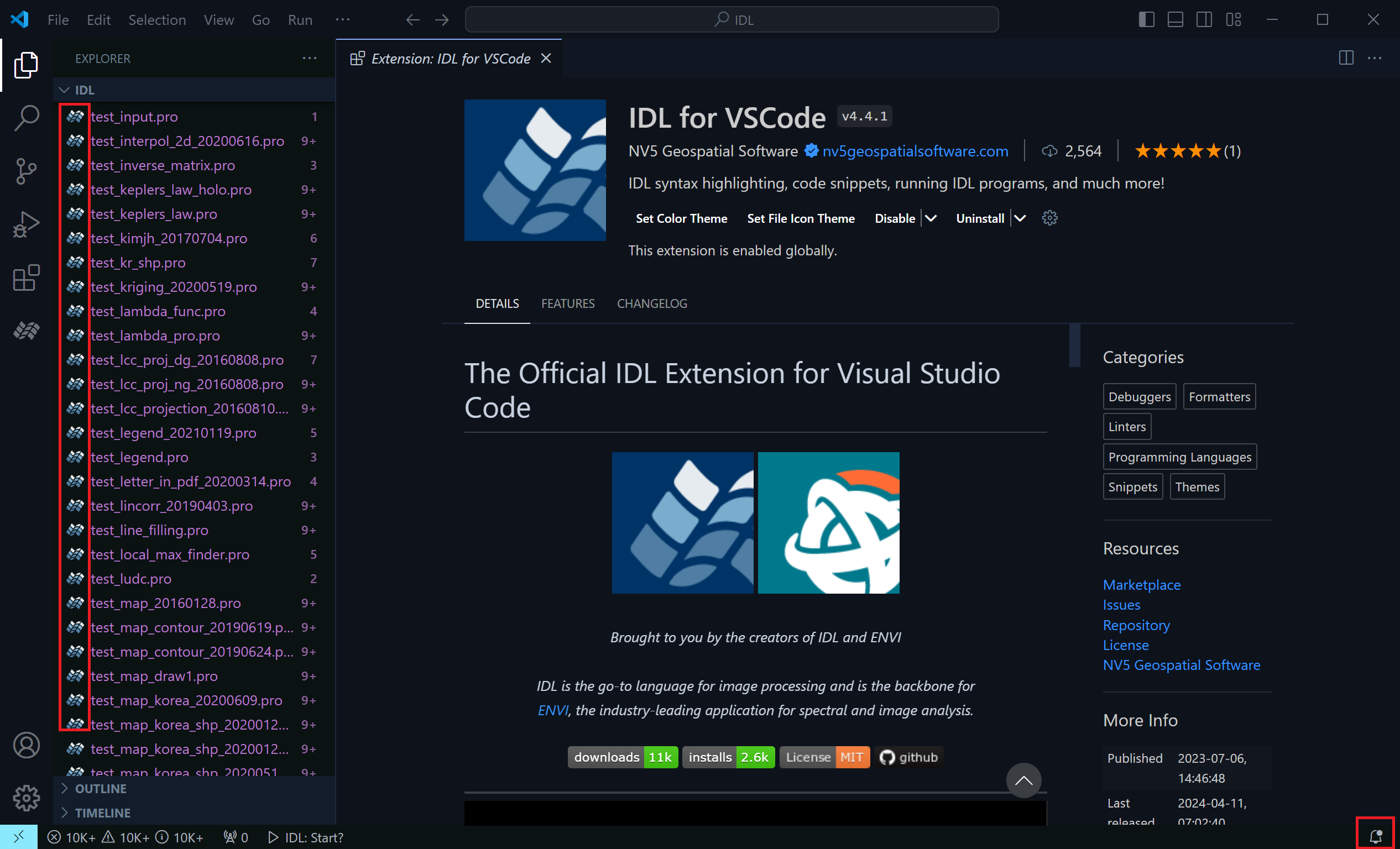The width and height of the screenshot is (1400, 849).
Task: Open the Extensions view icon
Action: click(26, 277)
